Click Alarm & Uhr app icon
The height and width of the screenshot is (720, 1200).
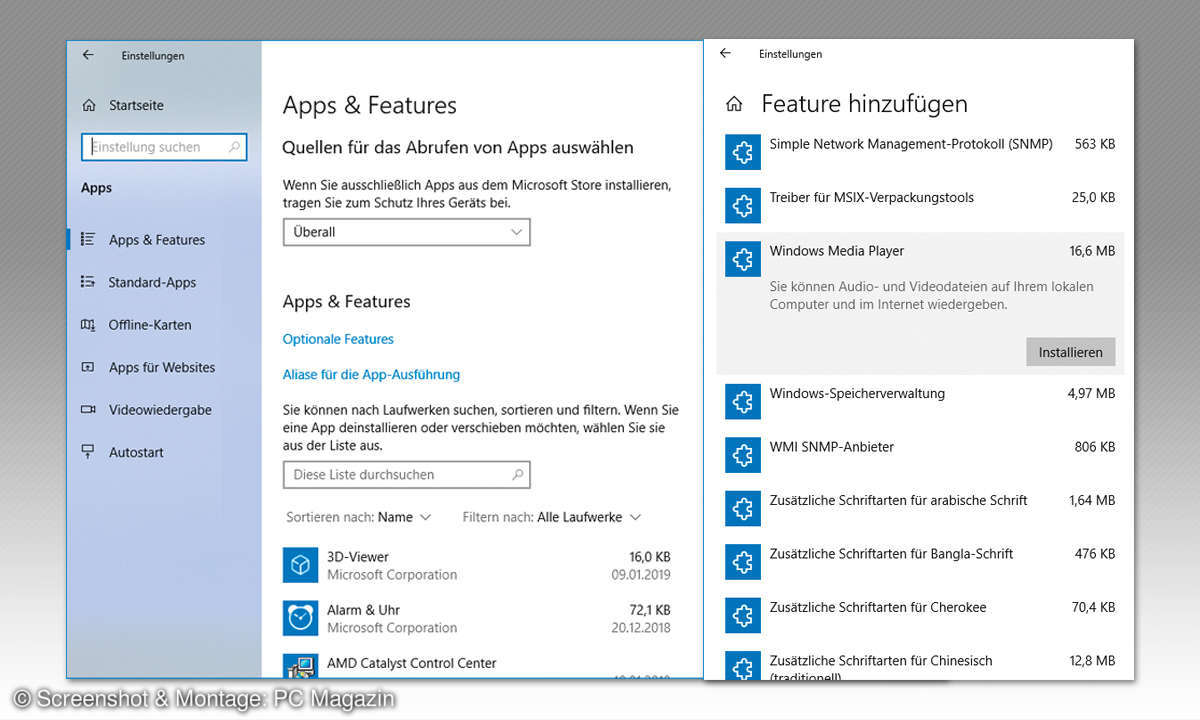(300, 618)
